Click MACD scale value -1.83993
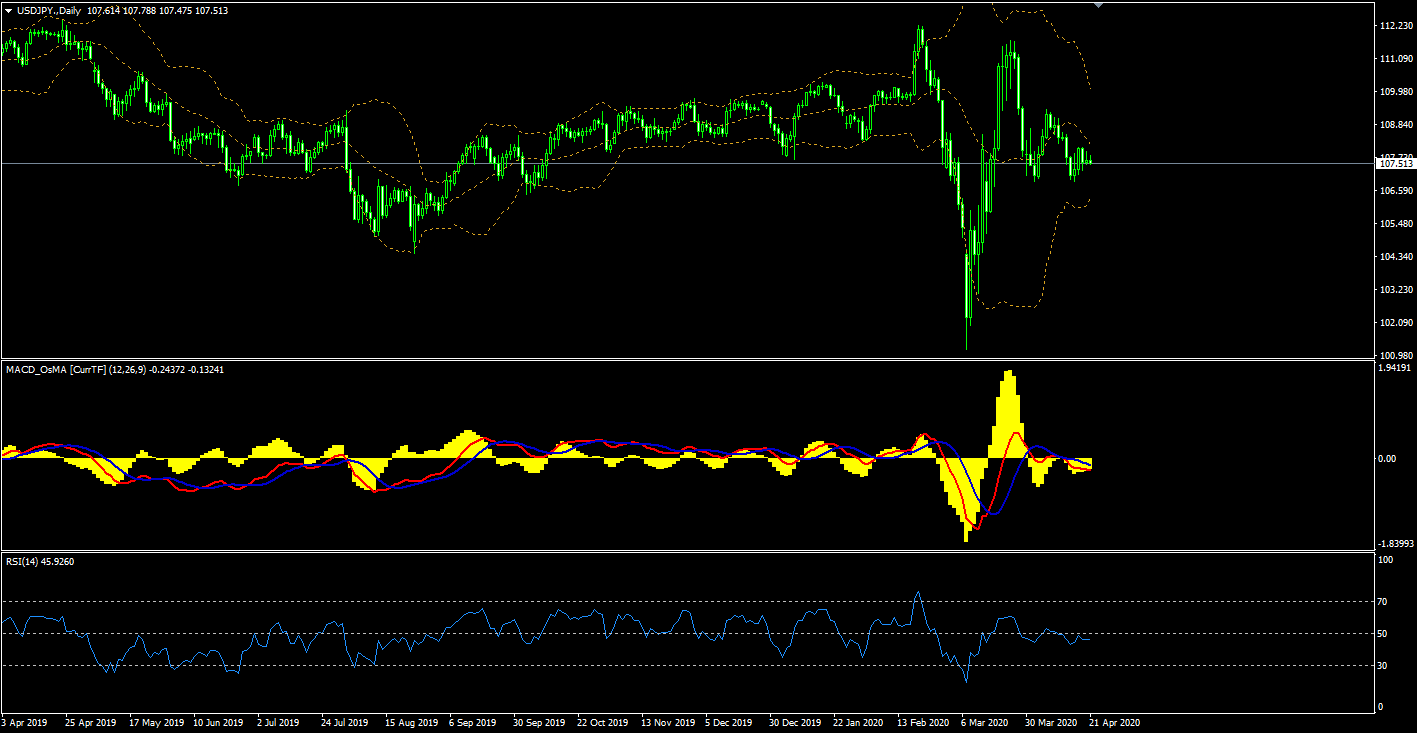The width and height of the screenshot is (1417, 733). pos(1395,543)
